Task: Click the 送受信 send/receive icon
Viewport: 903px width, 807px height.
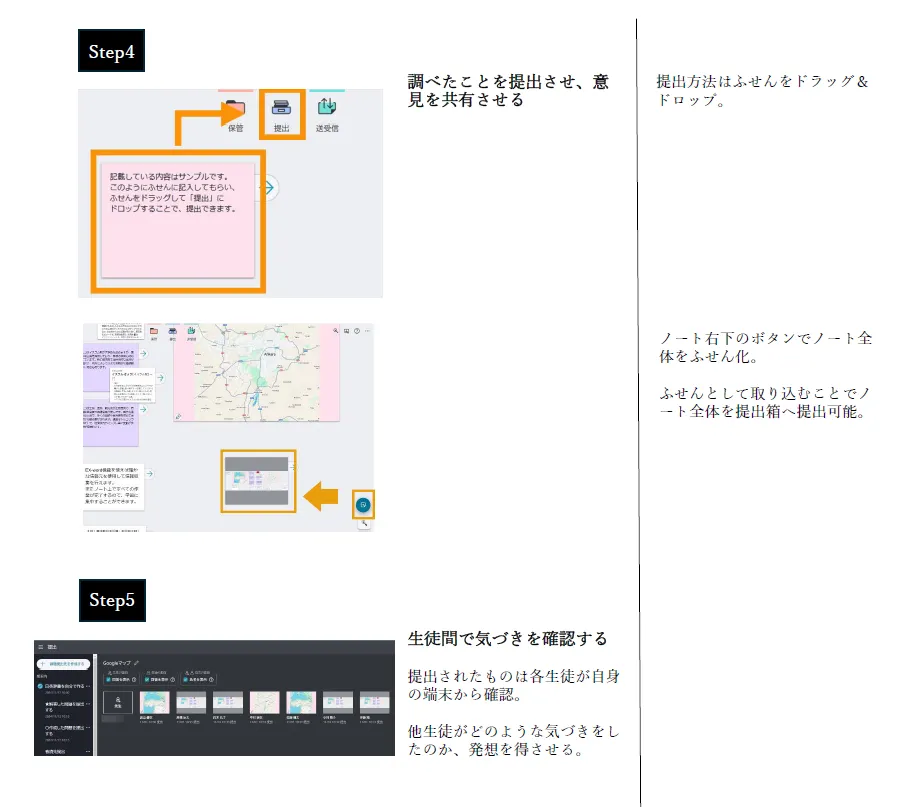Action: 326,108
